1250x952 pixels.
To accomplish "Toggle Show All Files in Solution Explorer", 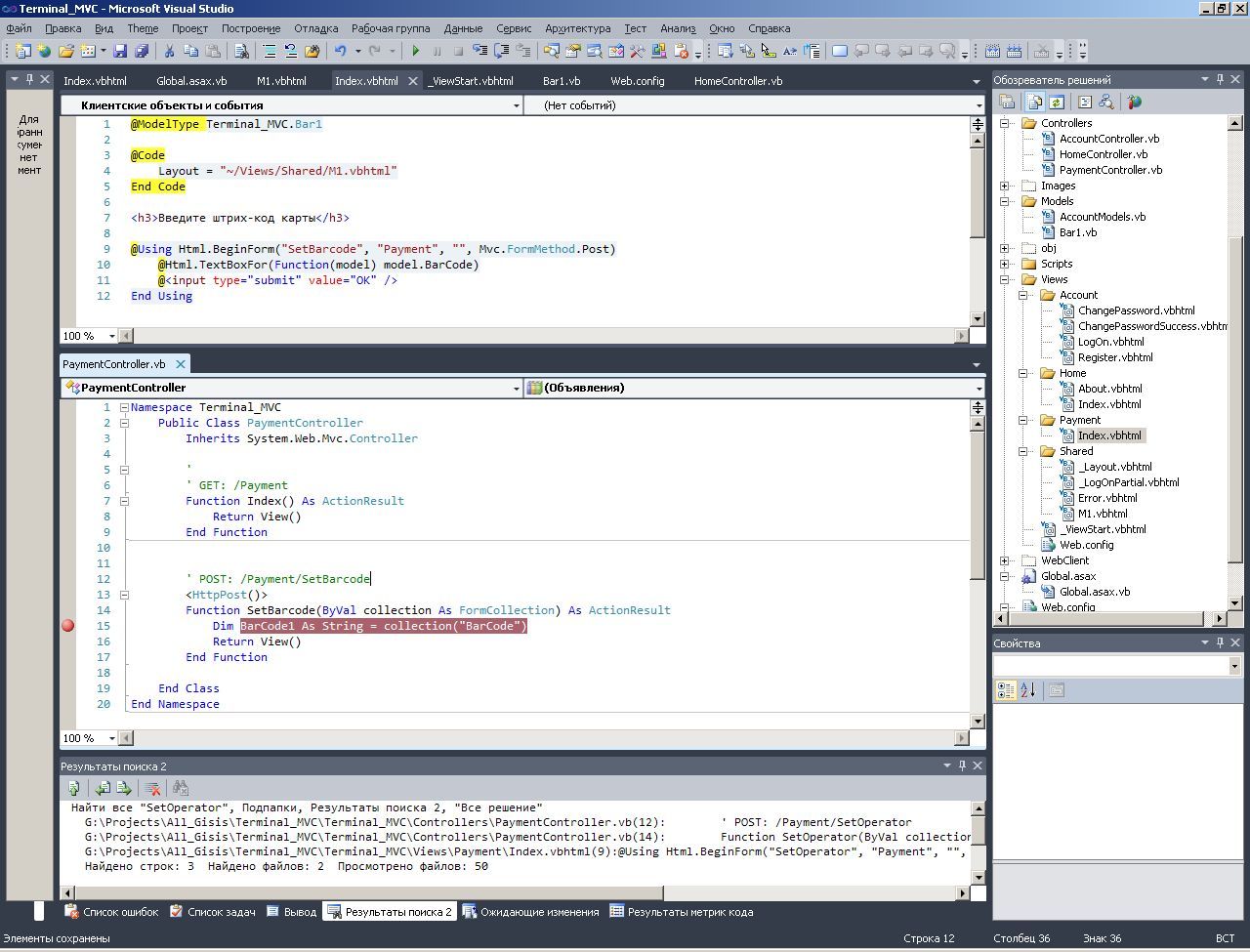I will [x=1033, y=102].
